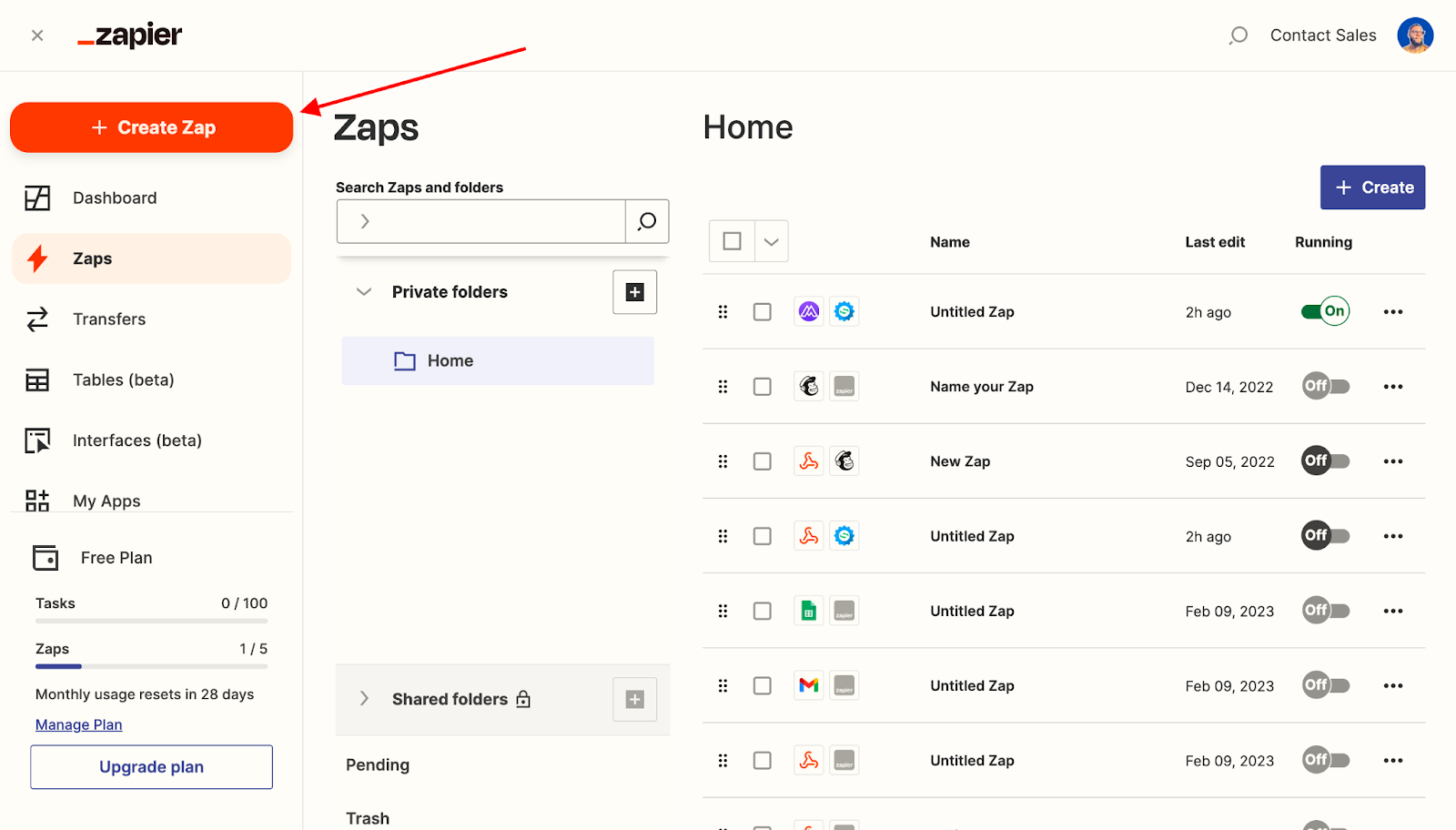Click the Upgrade plan button

pyautogui.click(x=151, y=767)
